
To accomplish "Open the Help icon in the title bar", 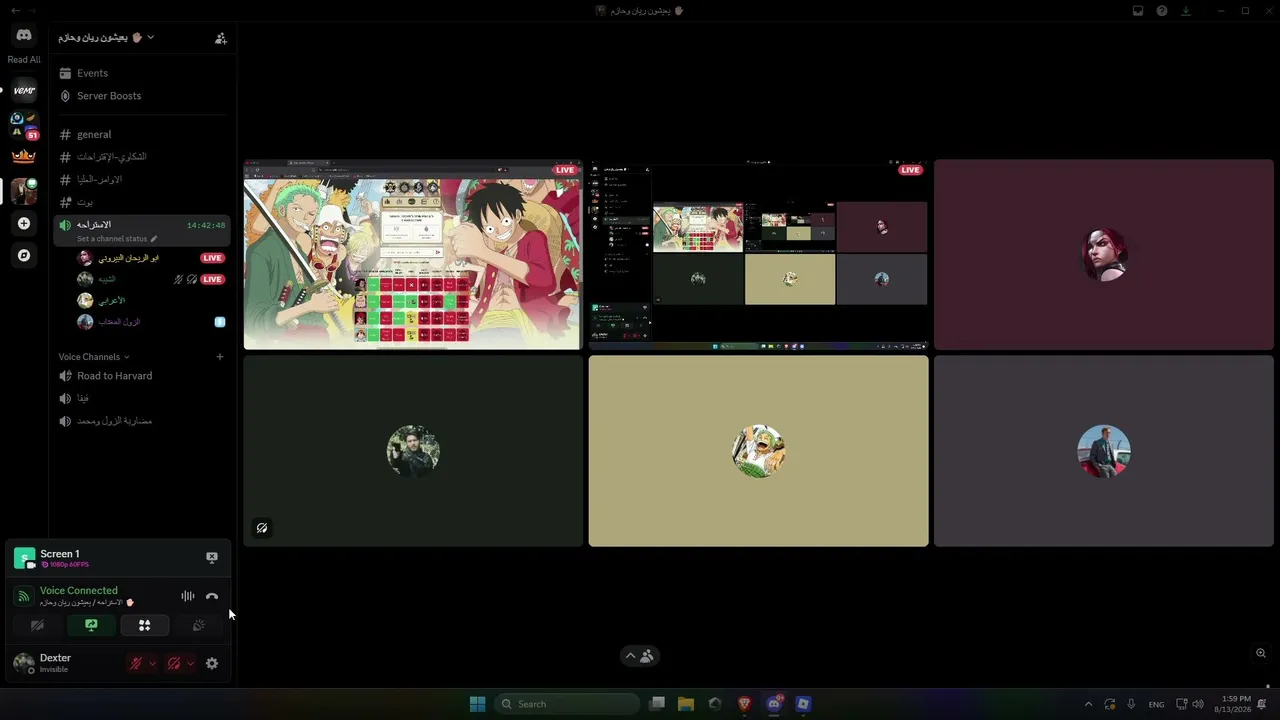I will (x=1162, y=11).
